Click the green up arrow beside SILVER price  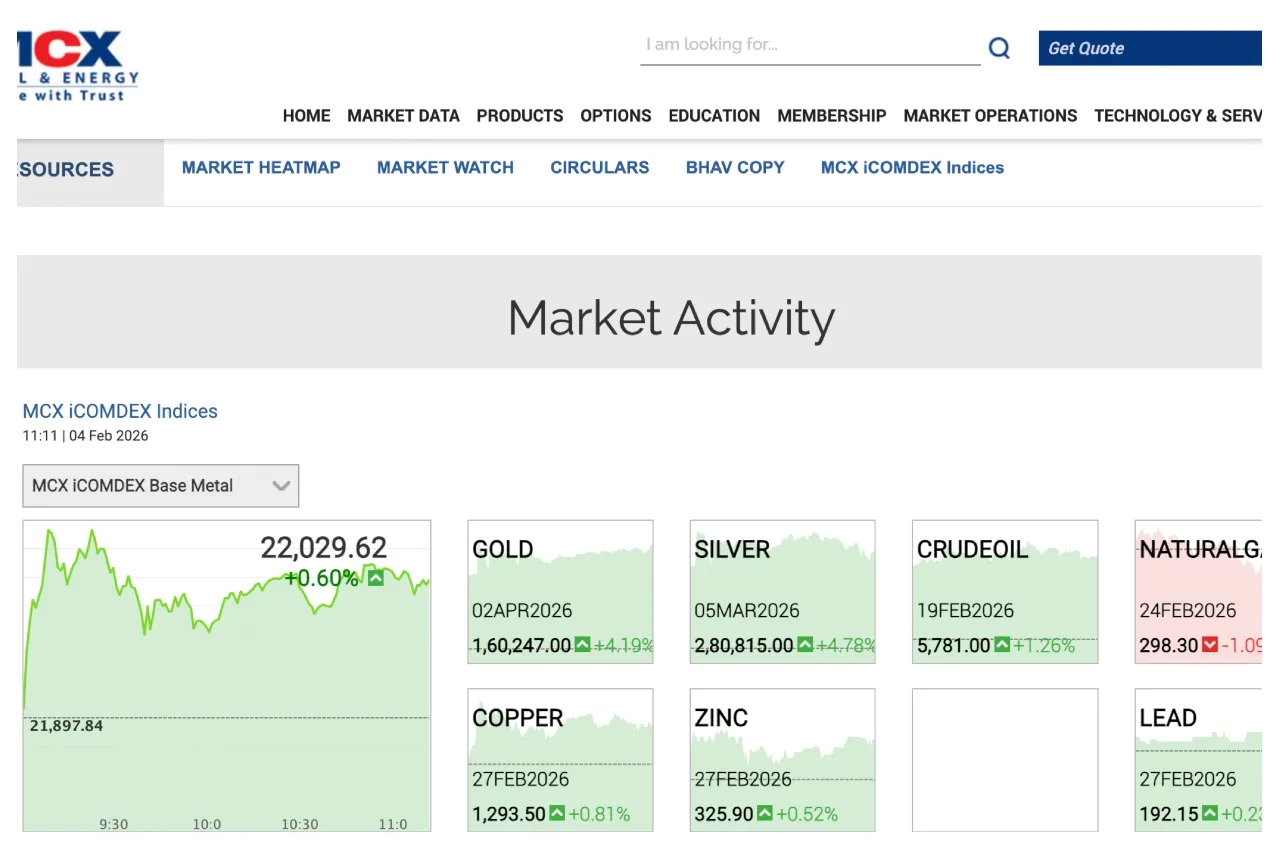(x=805, y=645)
